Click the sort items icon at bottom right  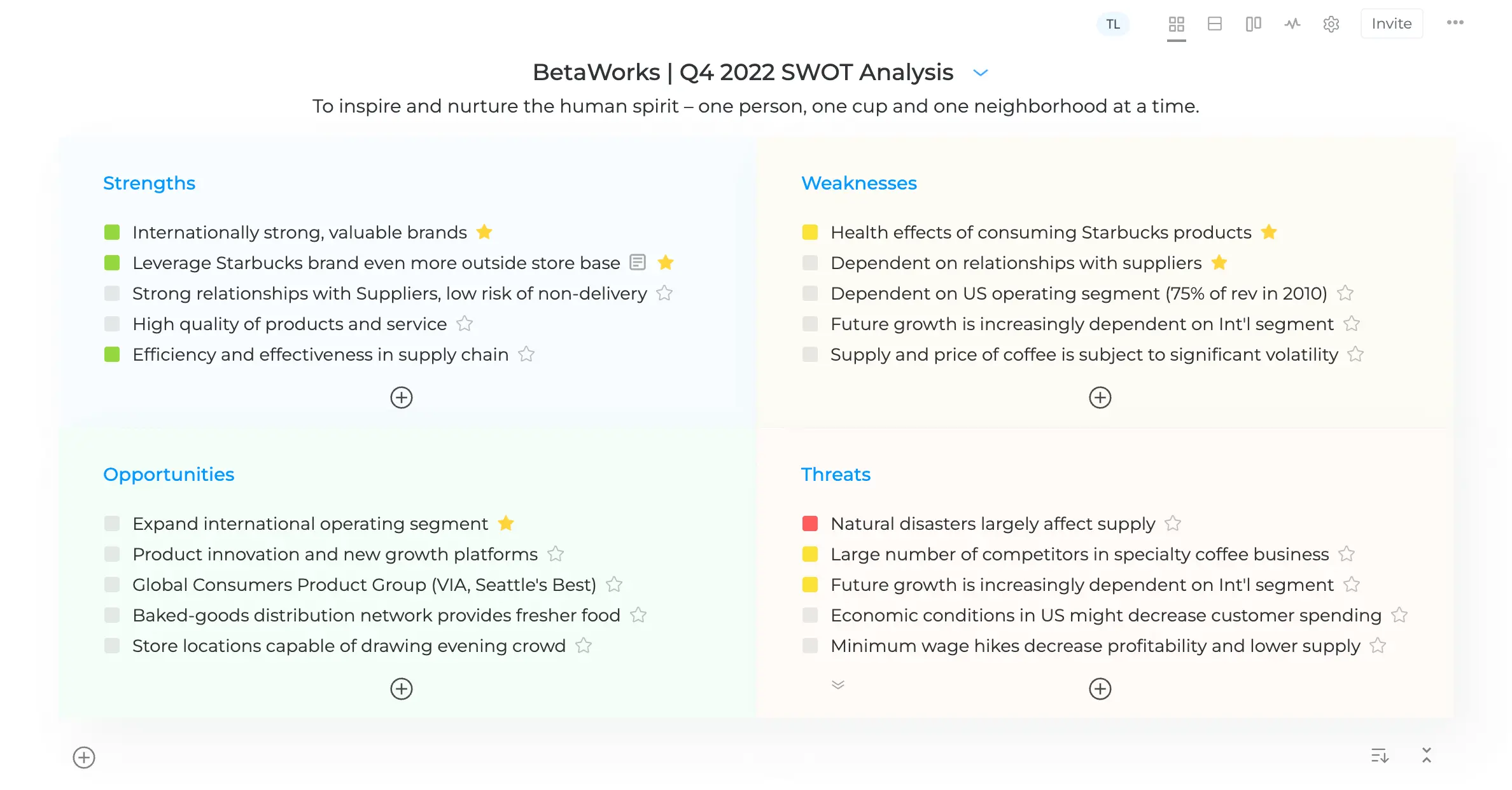(x=1380, y=756)
